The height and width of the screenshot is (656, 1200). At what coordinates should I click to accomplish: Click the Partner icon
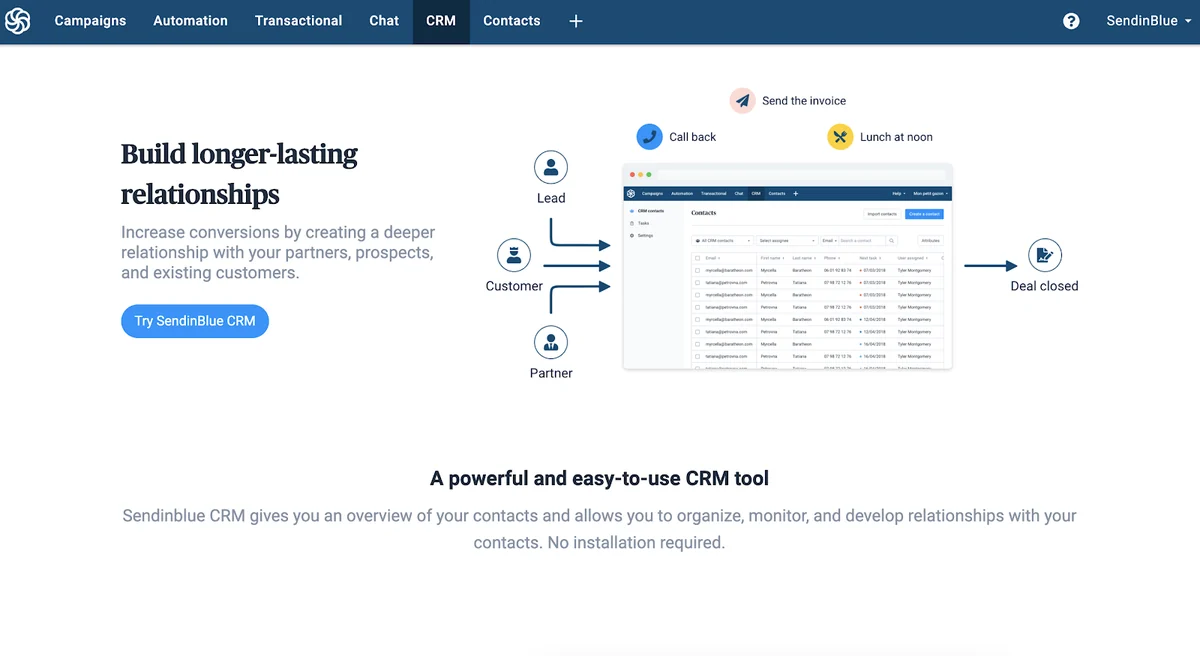[551, 343]
